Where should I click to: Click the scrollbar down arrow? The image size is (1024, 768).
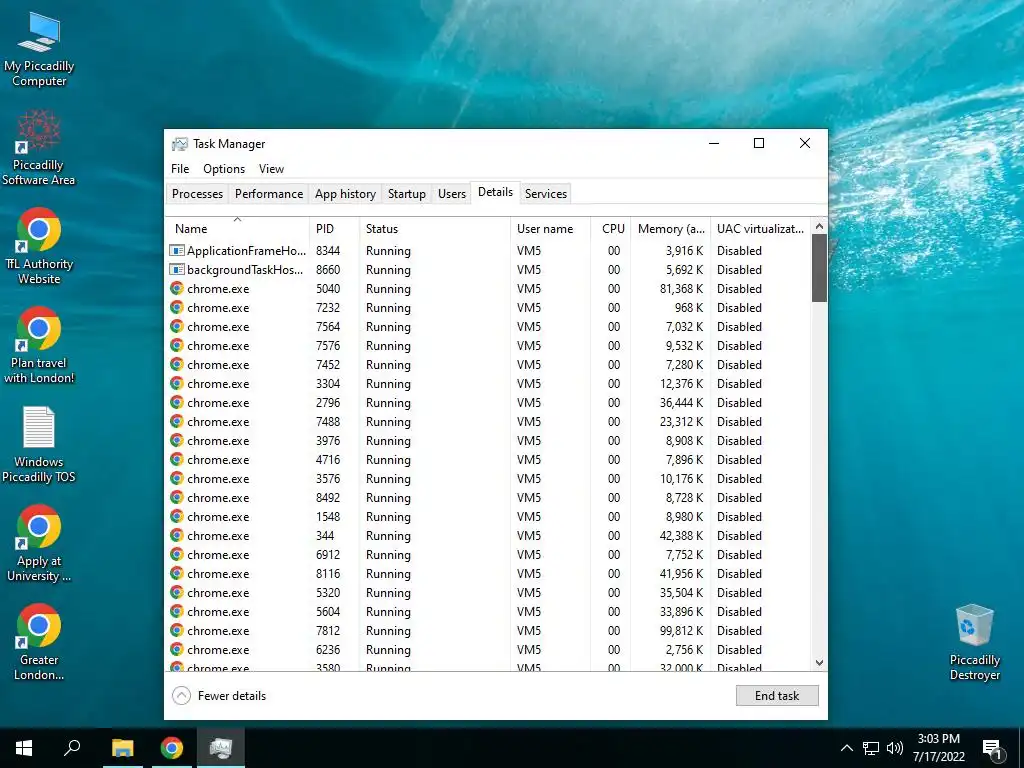(819, 663)
